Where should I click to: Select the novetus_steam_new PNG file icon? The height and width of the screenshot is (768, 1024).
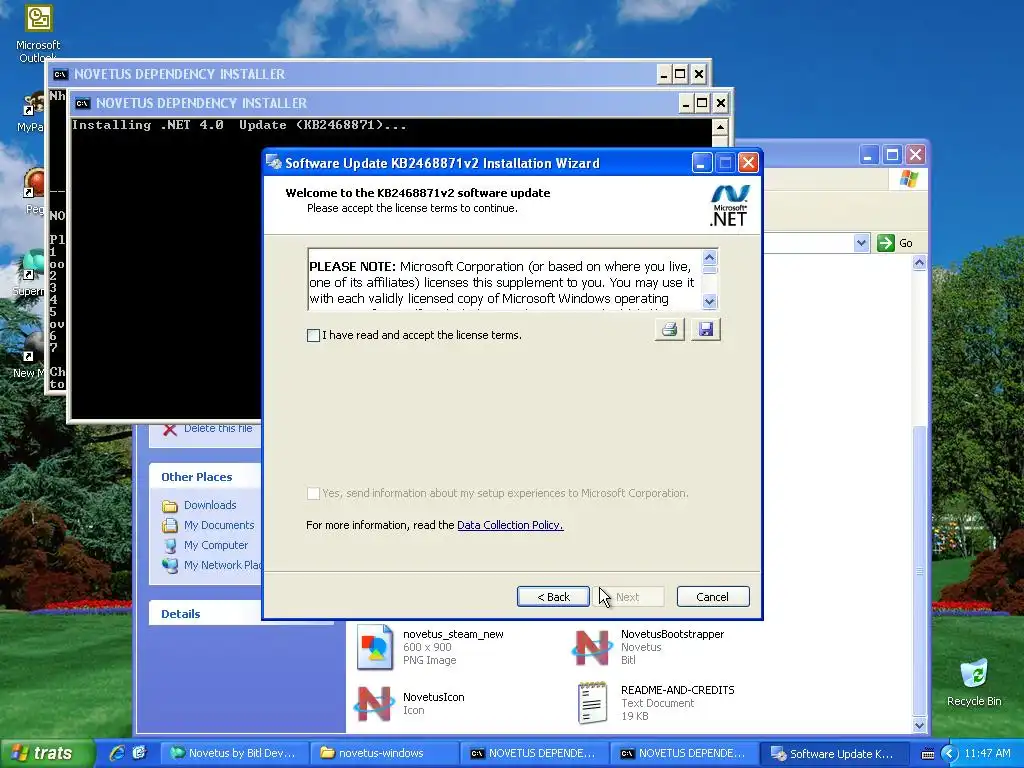[375, 647]
